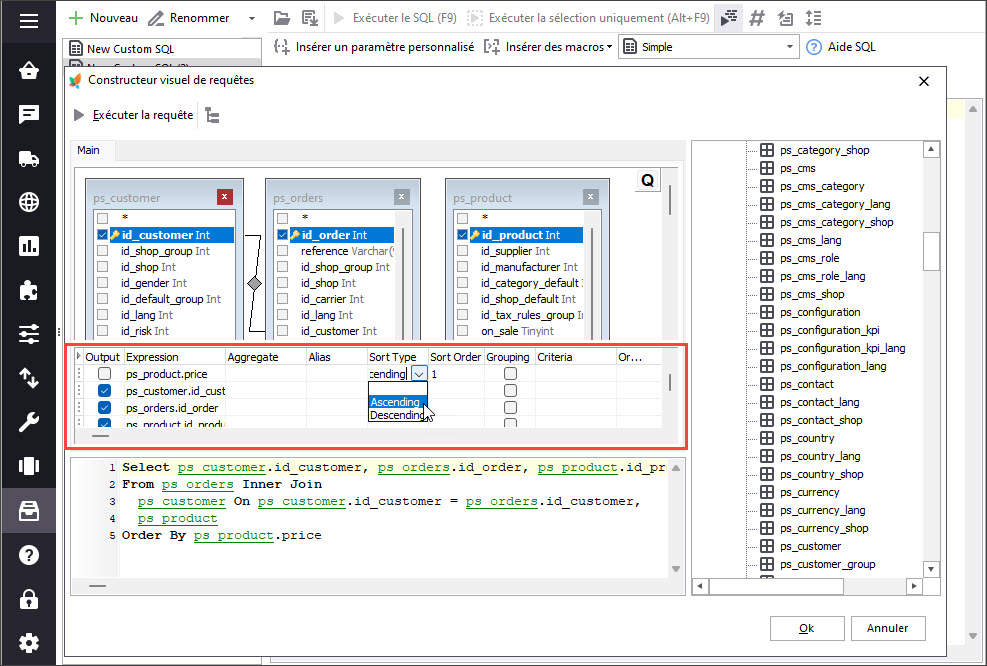Open the messages chat sidebar icon
The width and height of the screenshot is (987, 666).
[x=28, y=114]
